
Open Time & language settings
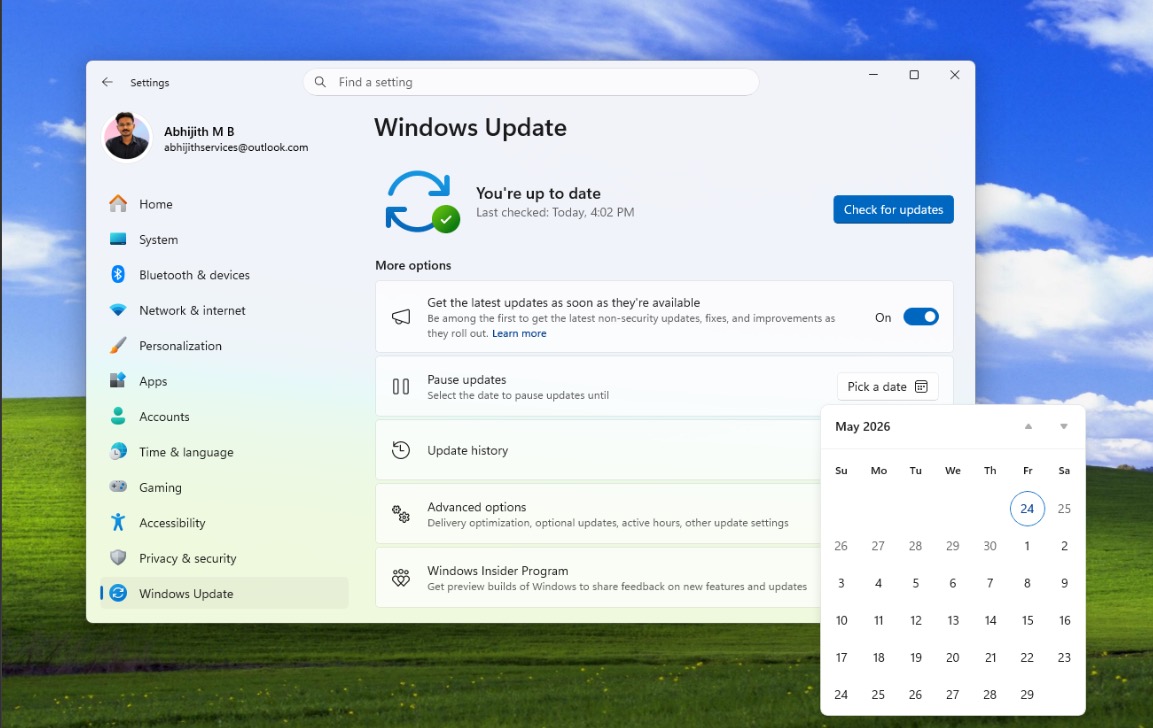tap(224, 452)
